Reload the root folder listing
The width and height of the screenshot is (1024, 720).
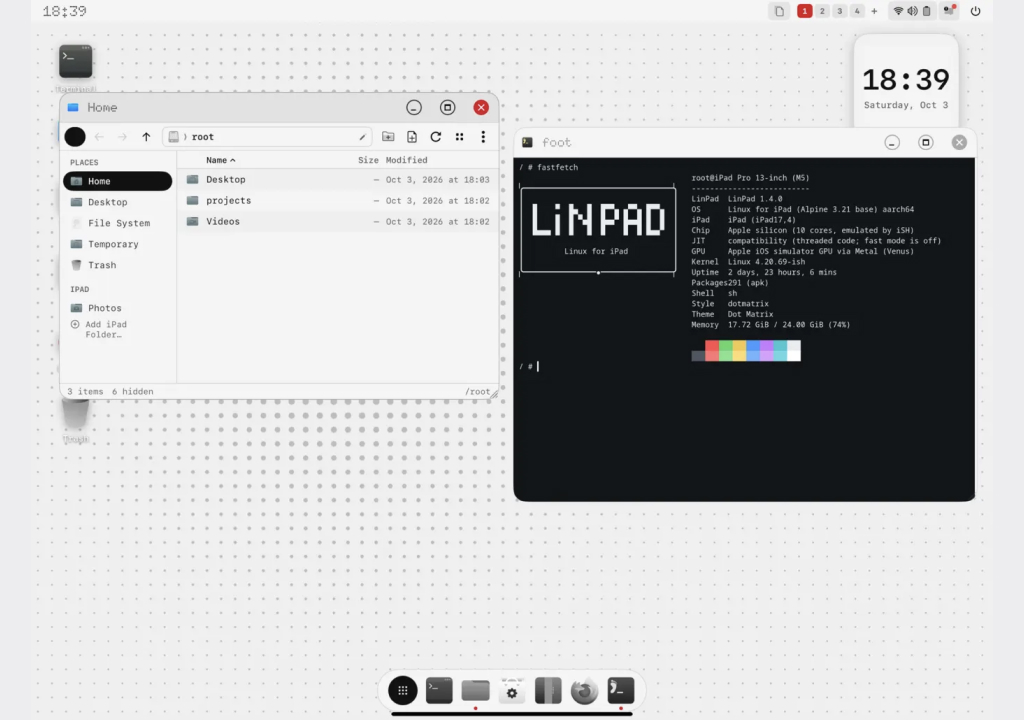[x=436, y=137]
